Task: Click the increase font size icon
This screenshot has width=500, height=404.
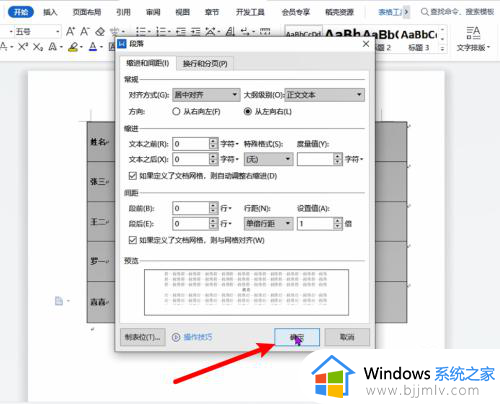Action: pyautogui.click(x=70, y=32)
